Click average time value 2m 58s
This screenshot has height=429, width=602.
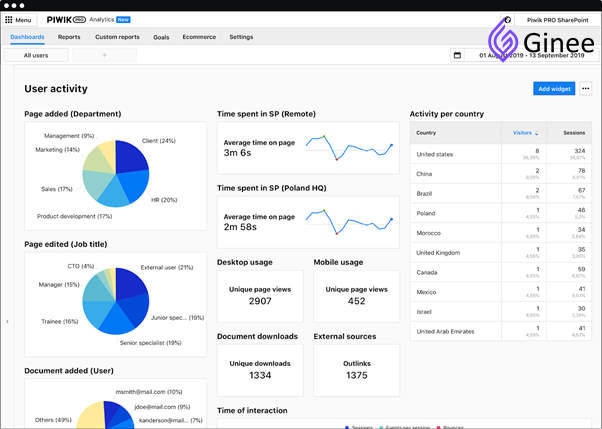pyautogui.click(x=240, y=227)
